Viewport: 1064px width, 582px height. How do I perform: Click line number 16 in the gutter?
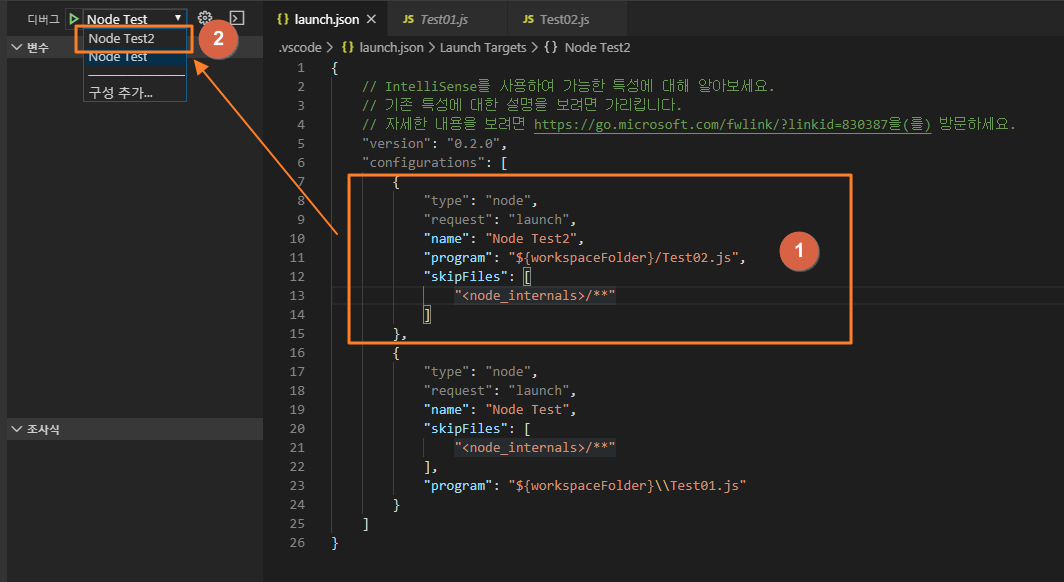pyautogui.click(x=297, y=353)
